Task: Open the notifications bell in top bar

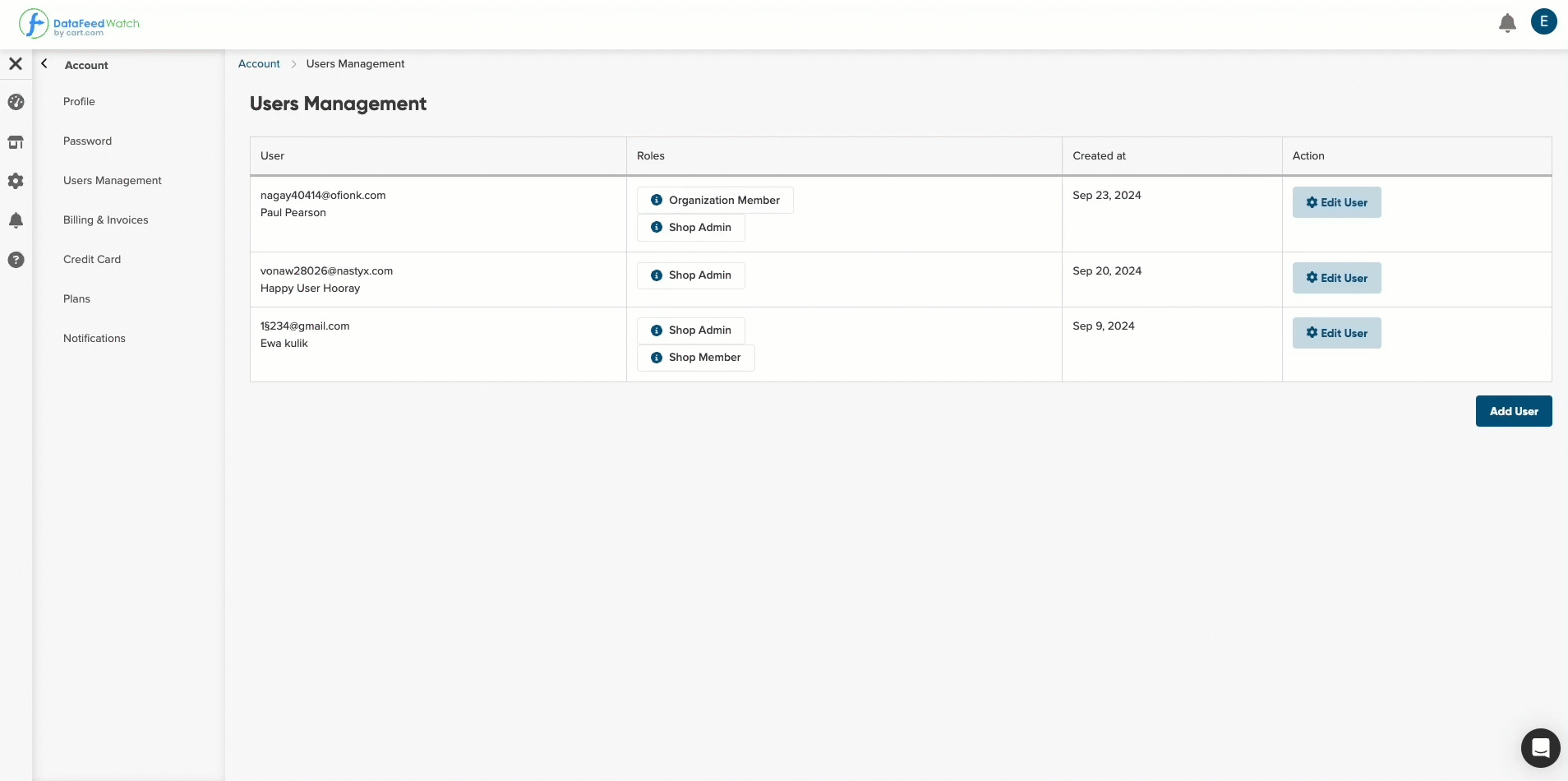Action: coord(1507,23)
